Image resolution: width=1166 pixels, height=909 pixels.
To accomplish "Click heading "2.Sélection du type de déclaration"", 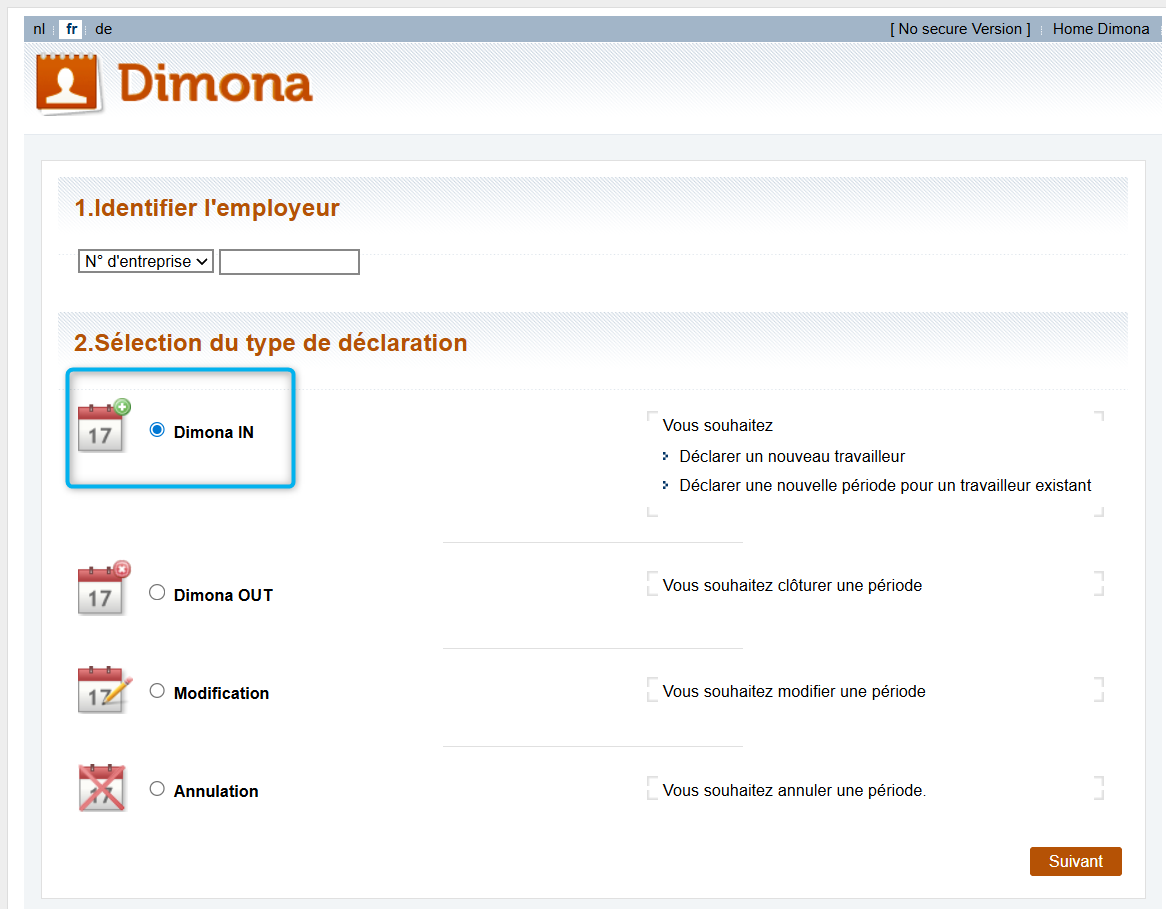I will (271, 343).
